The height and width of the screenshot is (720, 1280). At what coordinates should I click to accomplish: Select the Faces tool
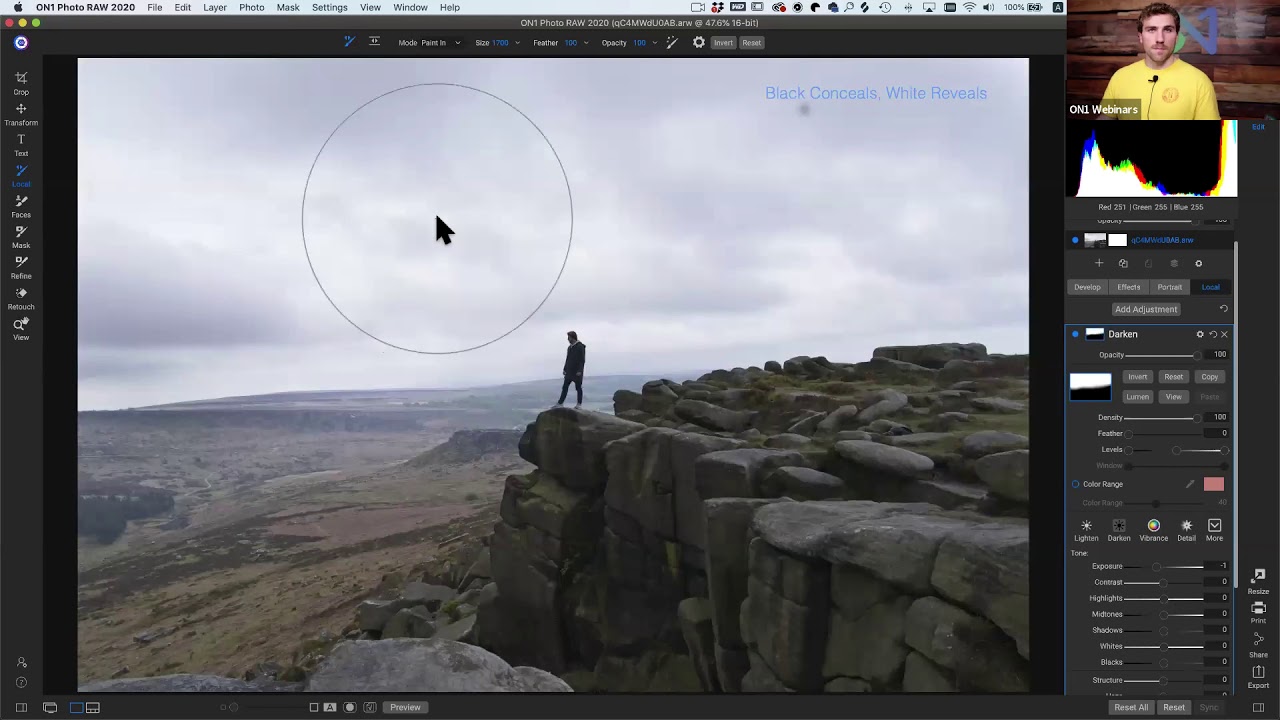[21, 206]
